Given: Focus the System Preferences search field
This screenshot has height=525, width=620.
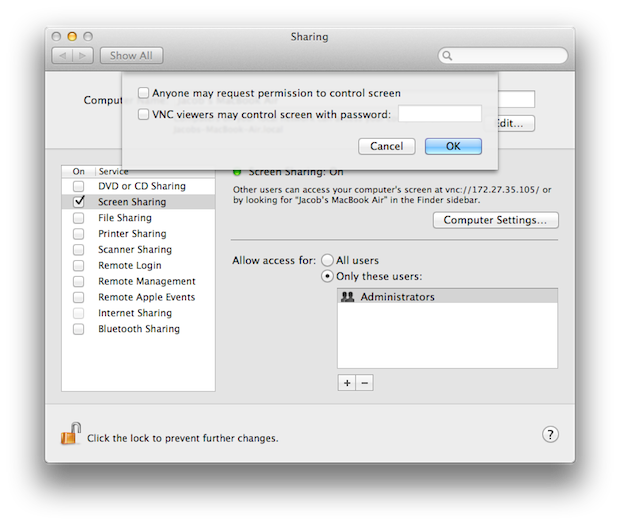Looking at the screenshot, I should tap(503, 55).
